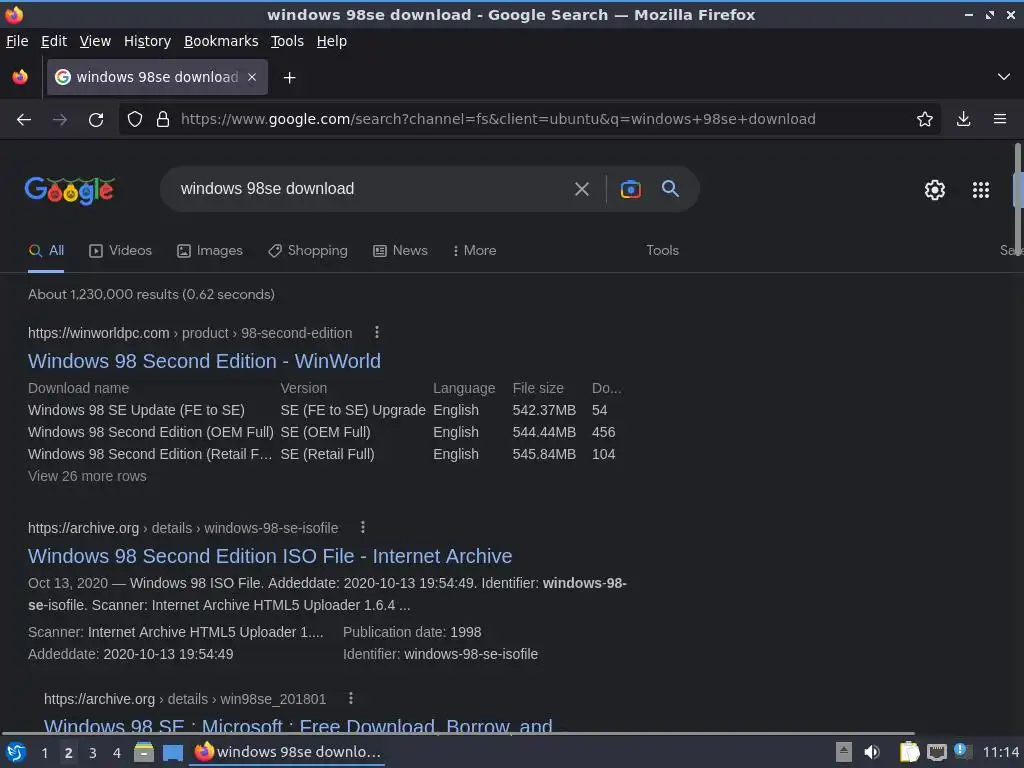Reload the current page
Image resolution: width=1024 pixels, height=768 pixels.
tap(96, 120)
